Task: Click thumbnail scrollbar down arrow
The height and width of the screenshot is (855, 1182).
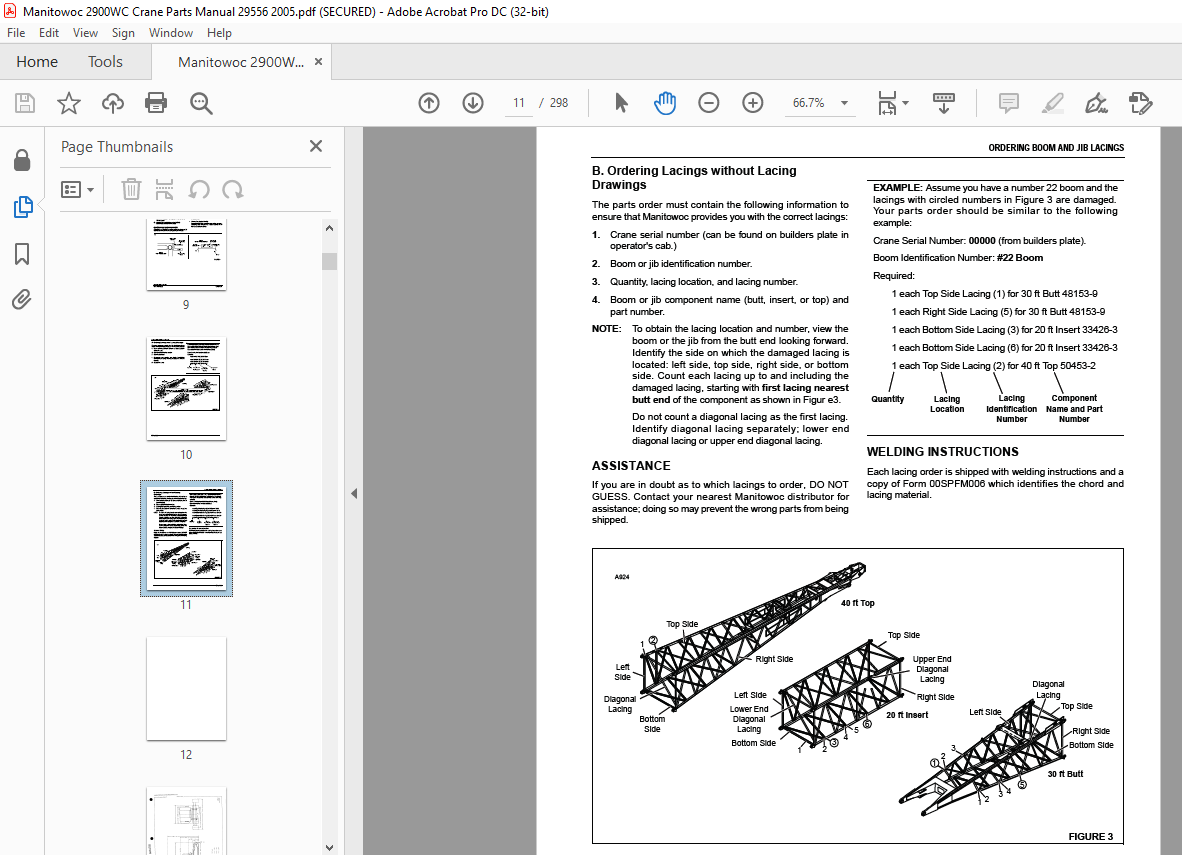Action: tap(329, 847)
